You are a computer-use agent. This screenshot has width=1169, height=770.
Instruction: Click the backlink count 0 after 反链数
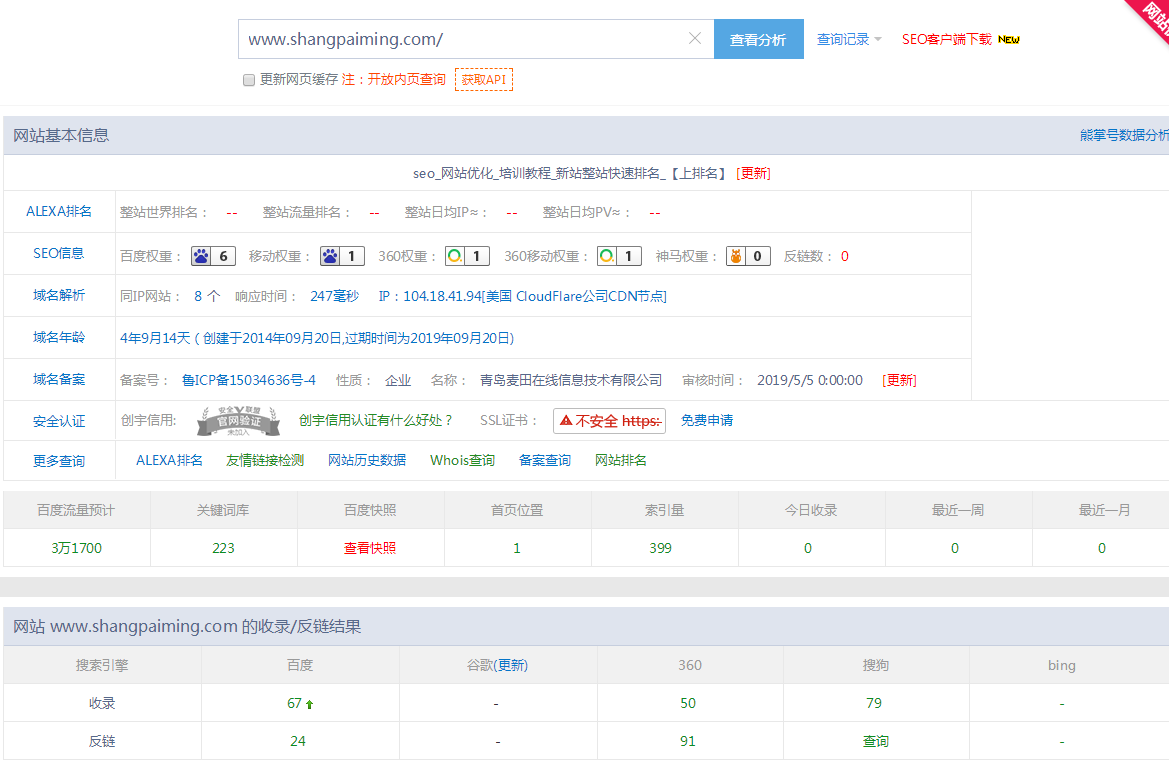click(x=845, y=256)
